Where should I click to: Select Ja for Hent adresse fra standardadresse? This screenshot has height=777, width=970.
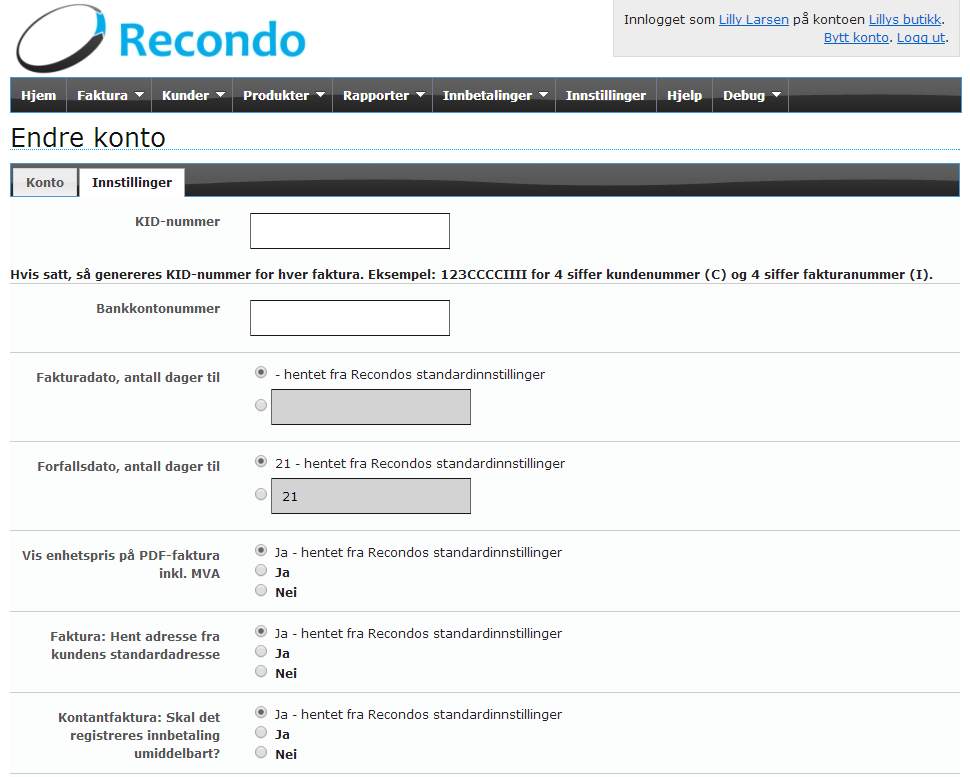[261, 652]
